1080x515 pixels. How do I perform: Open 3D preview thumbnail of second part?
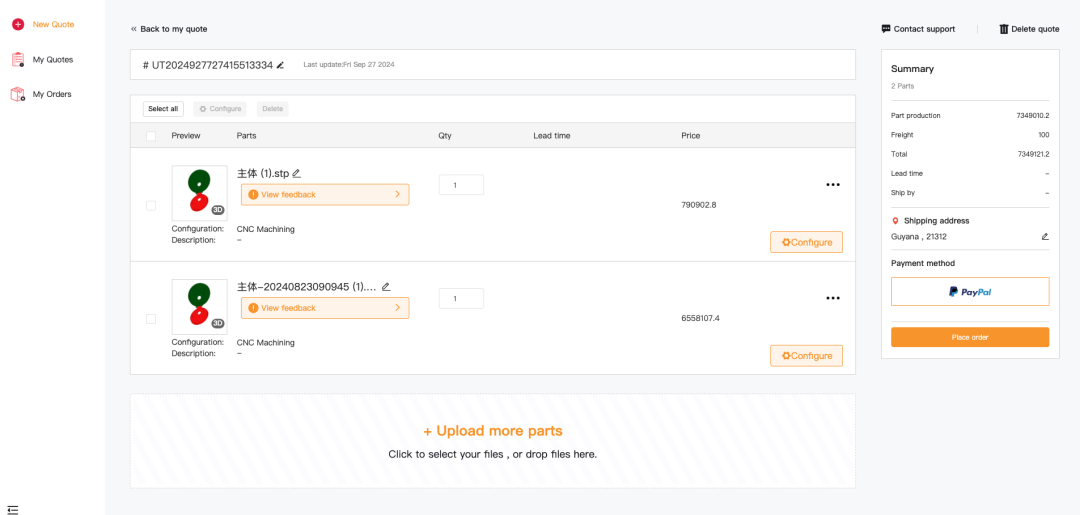pos(199,307)
